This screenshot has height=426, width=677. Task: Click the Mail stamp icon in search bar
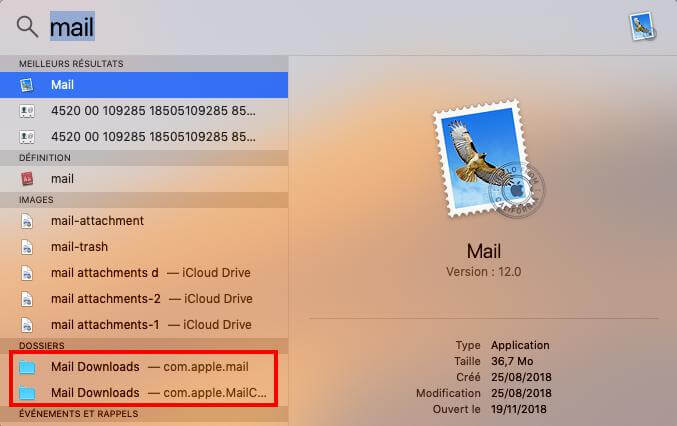642,27
